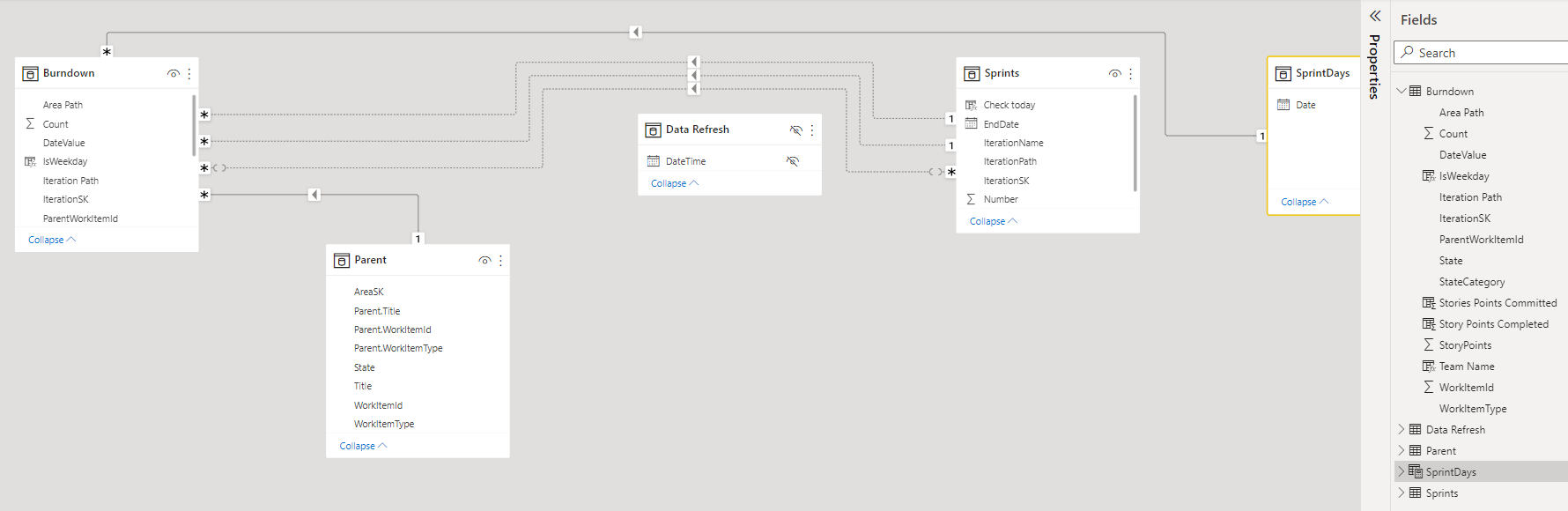The width and height of the screenshot is (1568, 511).
Task: Select IterationPath in Sprints card
Action: point(1010,161)
